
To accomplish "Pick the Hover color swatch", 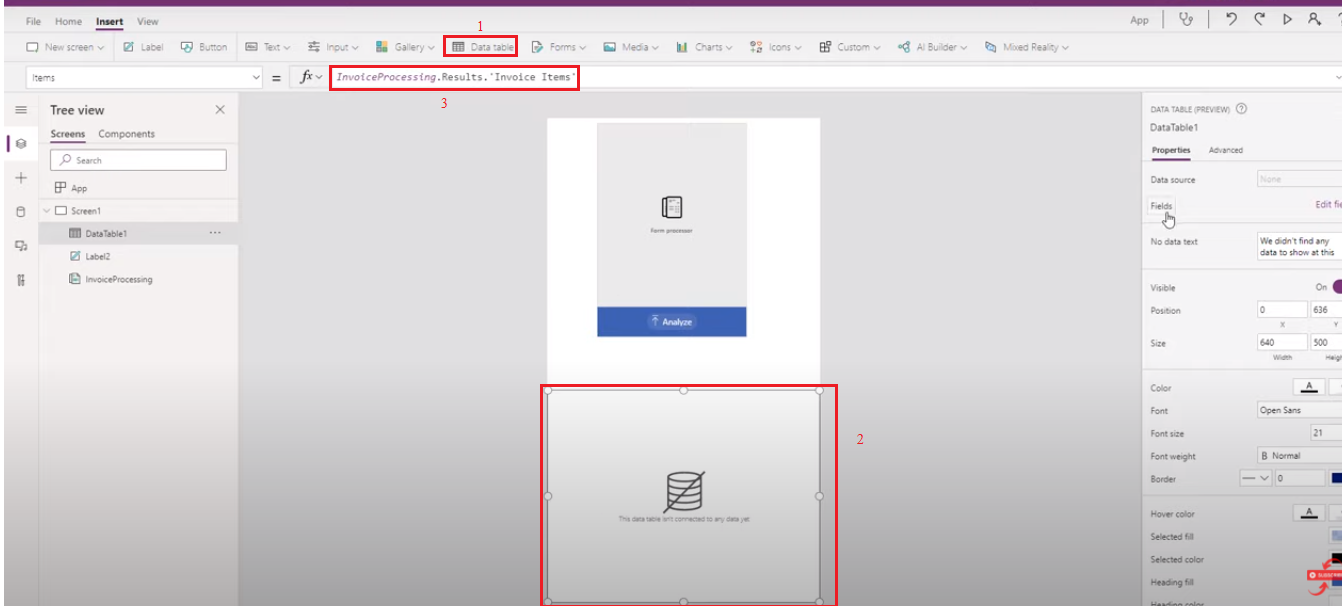I will pos(1309,513).
